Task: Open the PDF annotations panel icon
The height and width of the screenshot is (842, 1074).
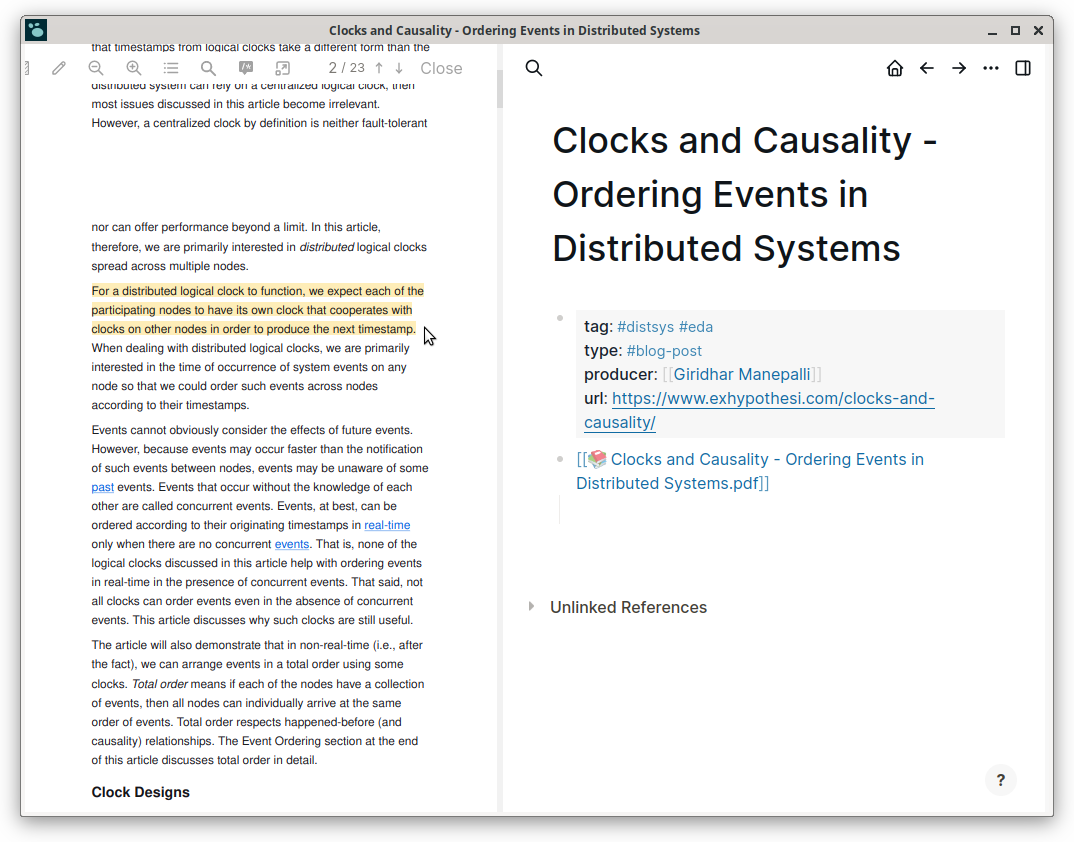Action: (x=246, y=68)
